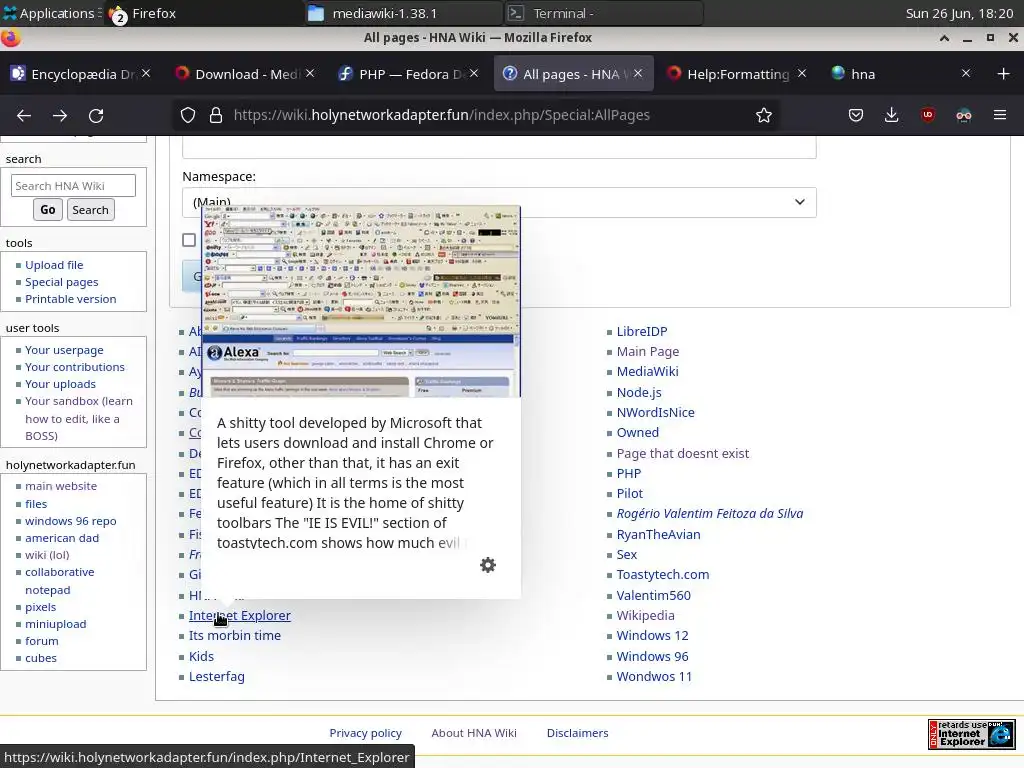Open the Windows 96 page link
The width and height of the screenshot is (1024, 768).
(x=652, y=656)
